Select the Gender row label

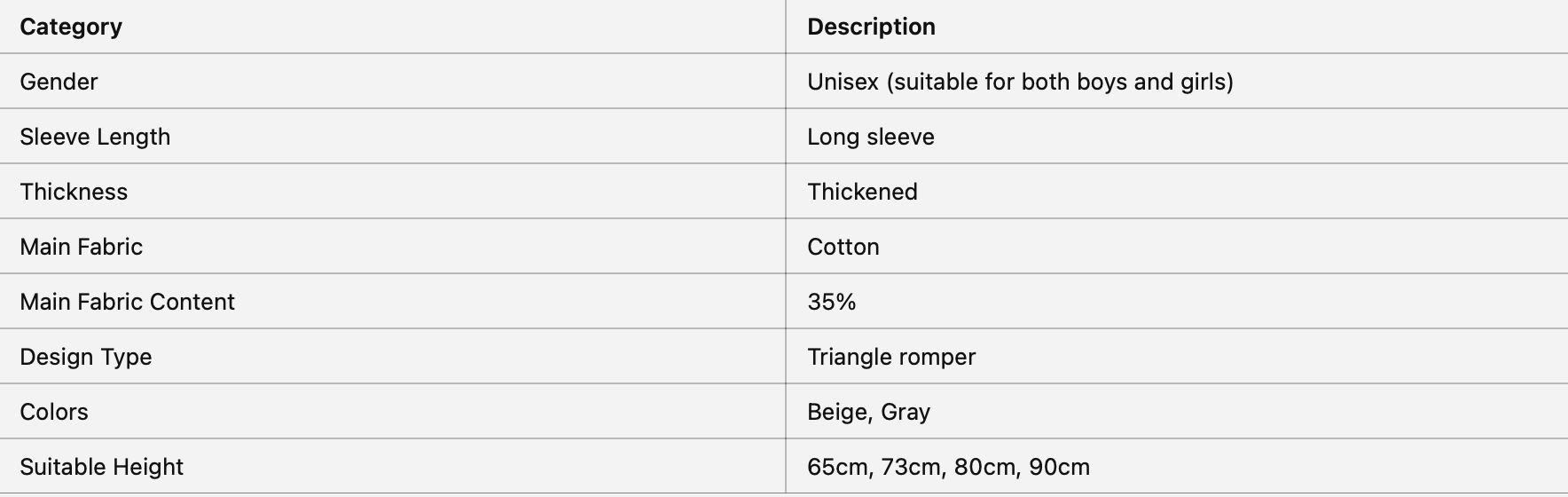click(x=59, y=82)
